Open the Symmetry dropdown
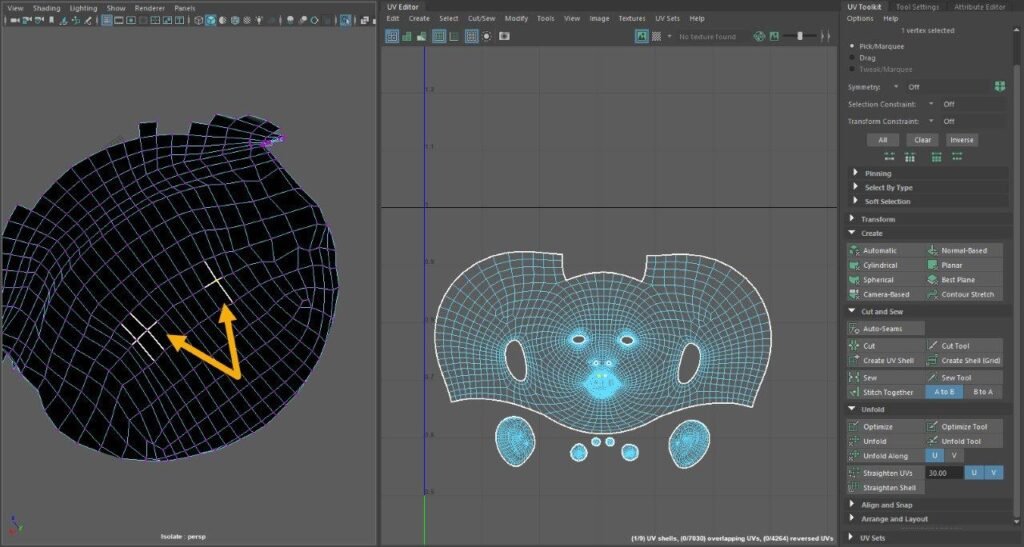The image size is (1024, 547). coord(895,87)
